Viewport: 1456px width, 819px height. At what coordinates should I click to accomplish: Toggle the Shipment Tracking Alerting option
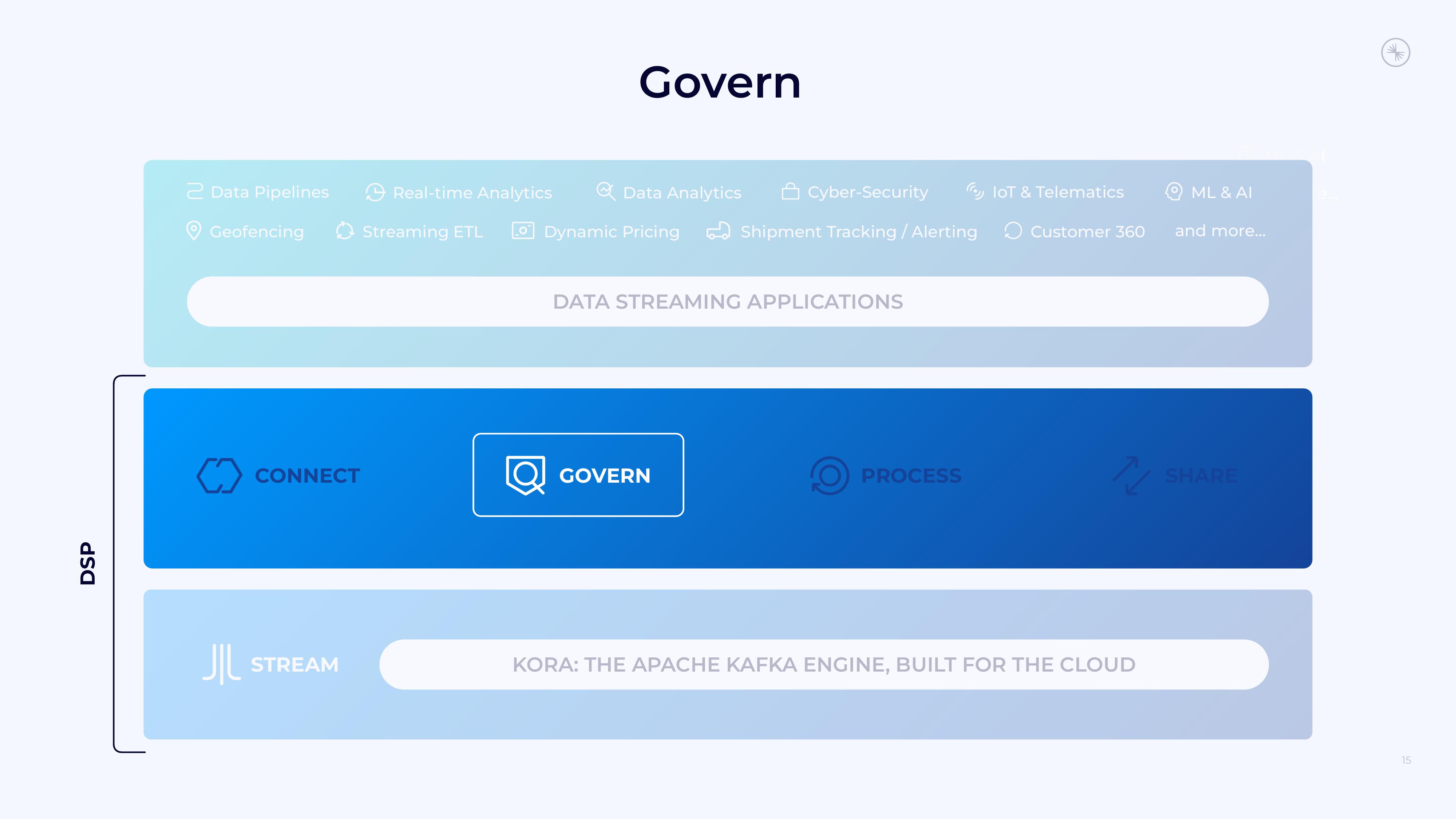tap(858, 231)
